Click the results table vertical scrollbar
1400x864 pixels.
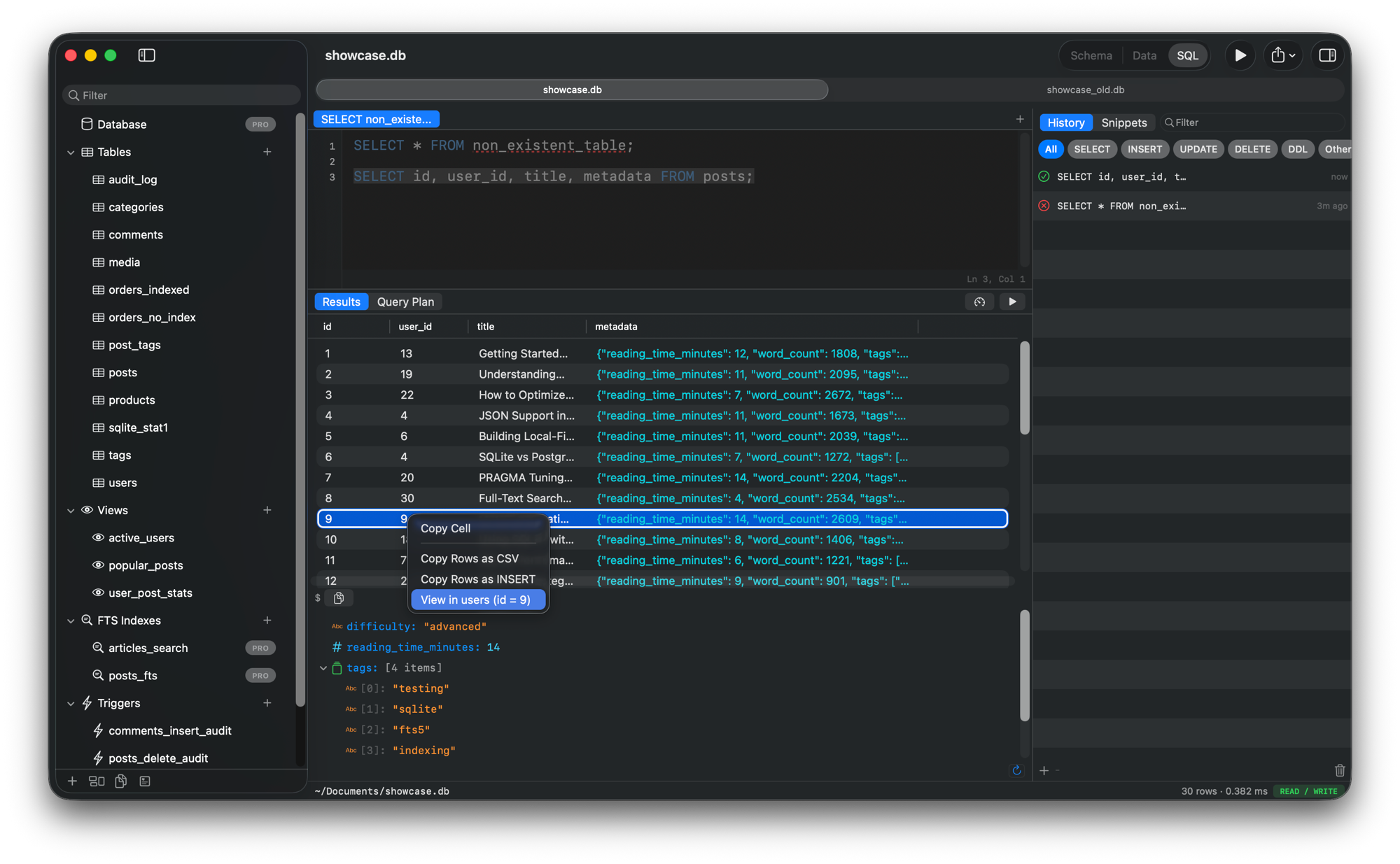(x=1024, y=388)
